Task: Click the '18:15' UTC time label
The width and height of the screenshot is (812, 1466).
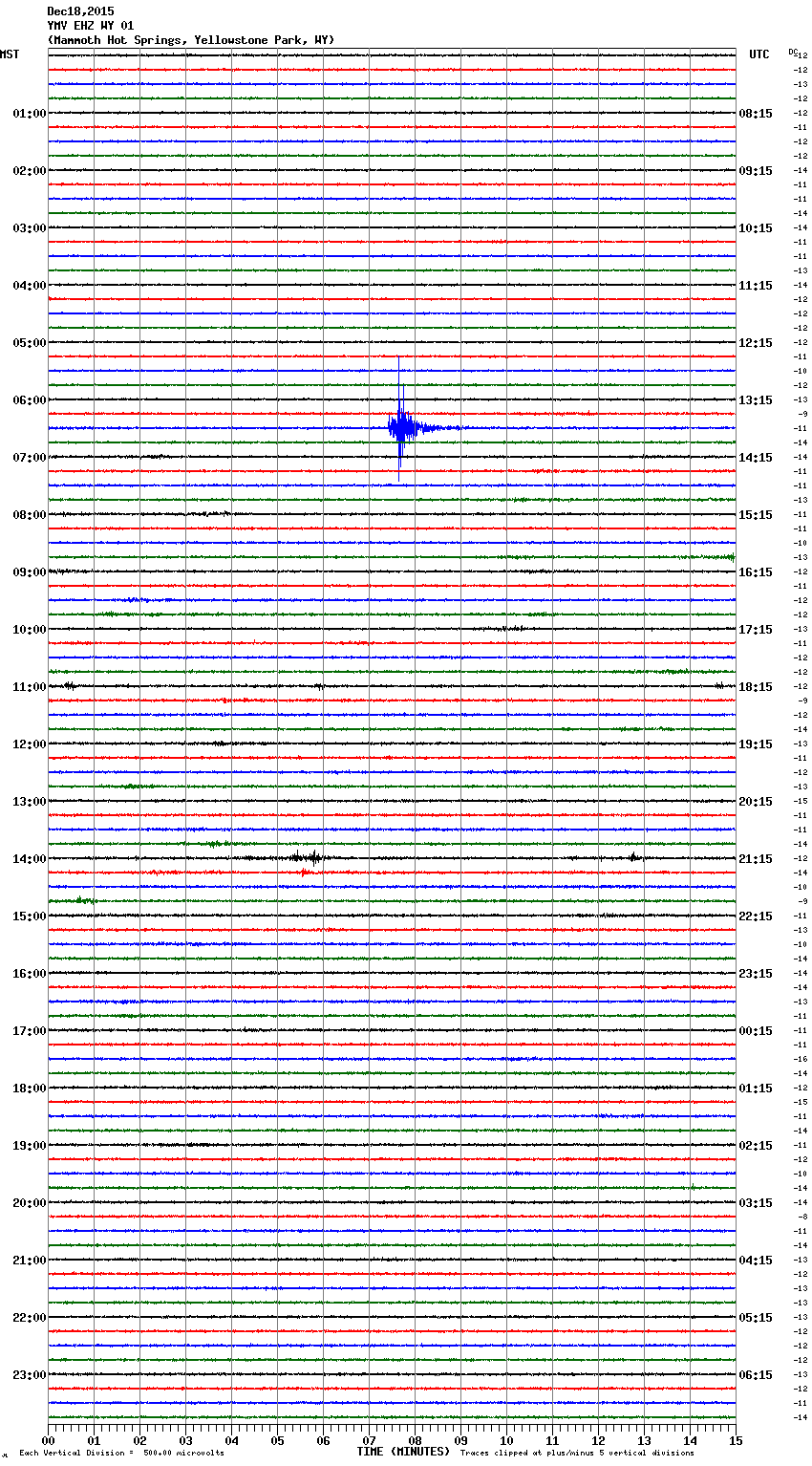Action: point(756,687)
